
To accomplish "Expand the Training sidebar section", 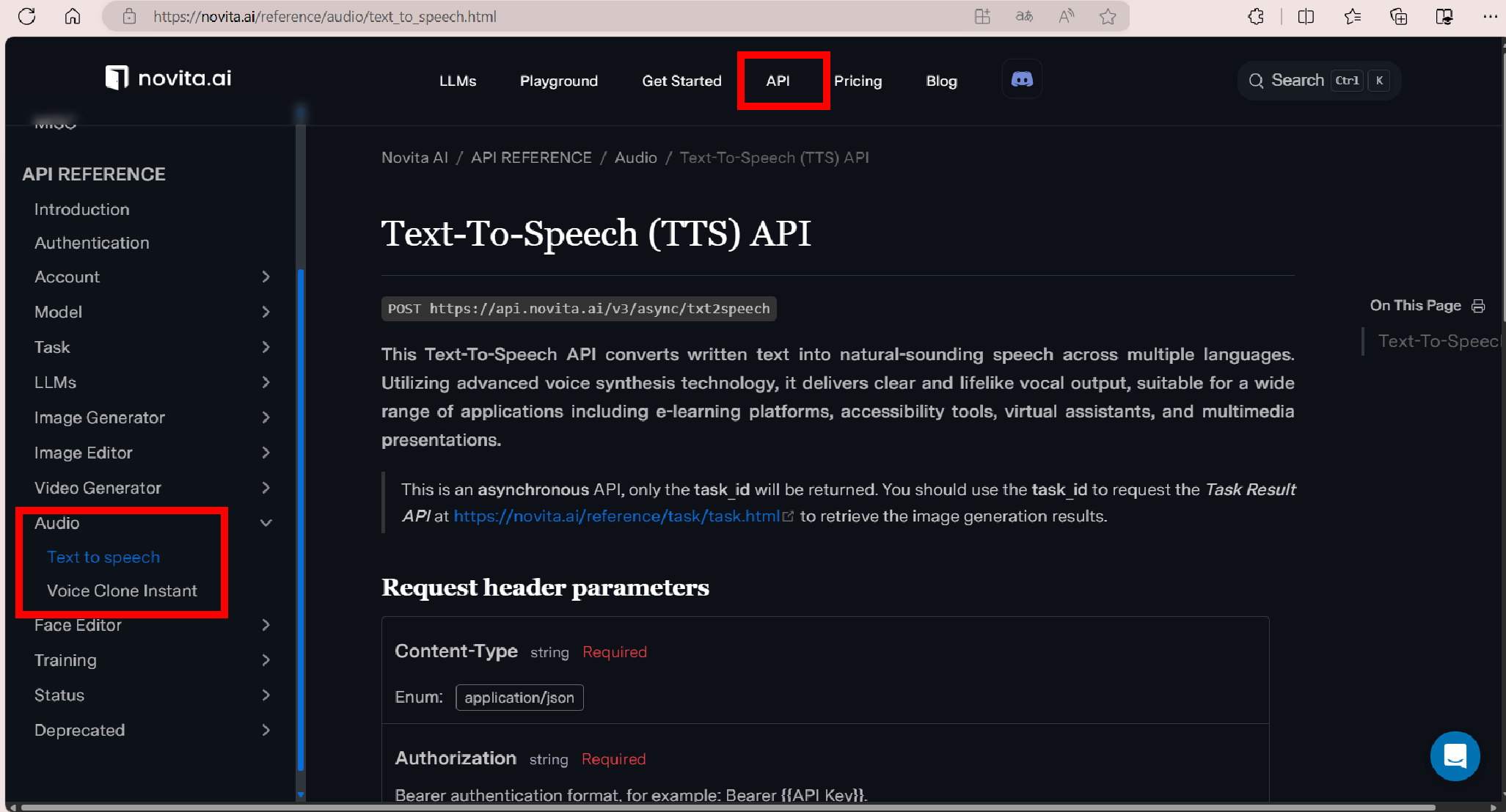I will [x=65, y=660].
